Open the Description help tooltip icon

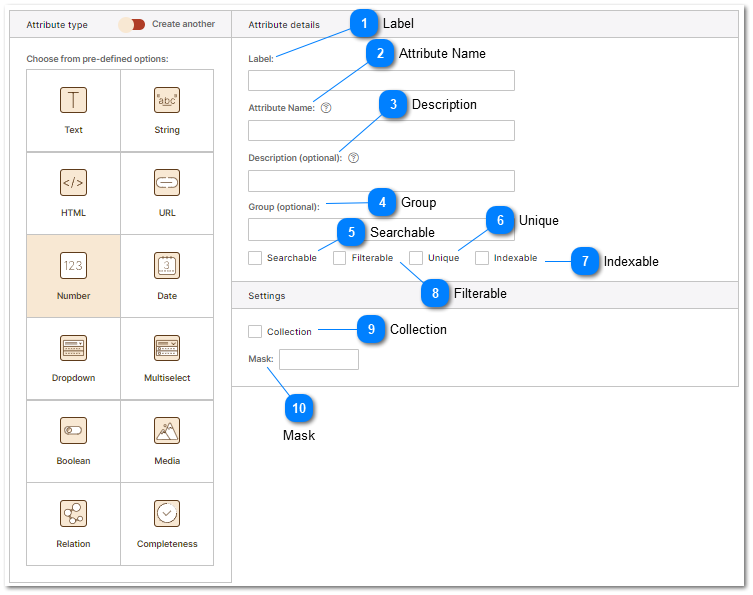pyautogui.click(x=353, y=158)
